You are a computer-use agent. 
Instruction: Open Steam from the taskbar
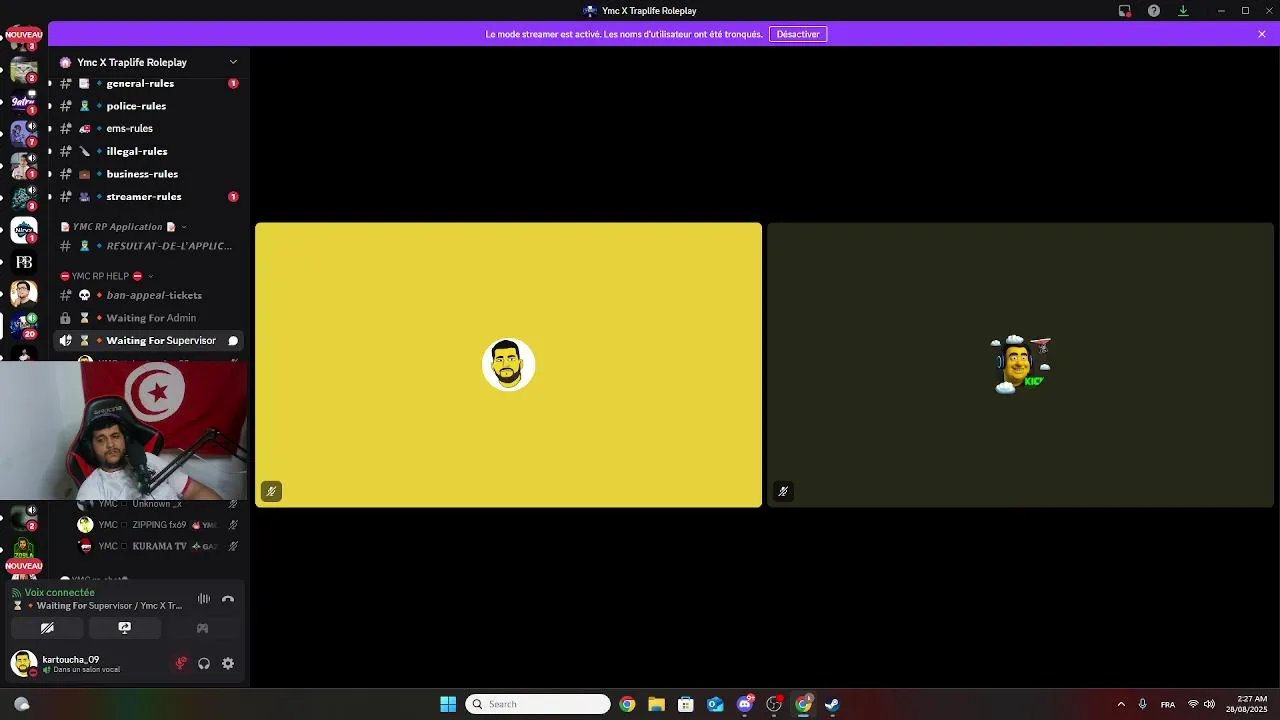[832, 704]
